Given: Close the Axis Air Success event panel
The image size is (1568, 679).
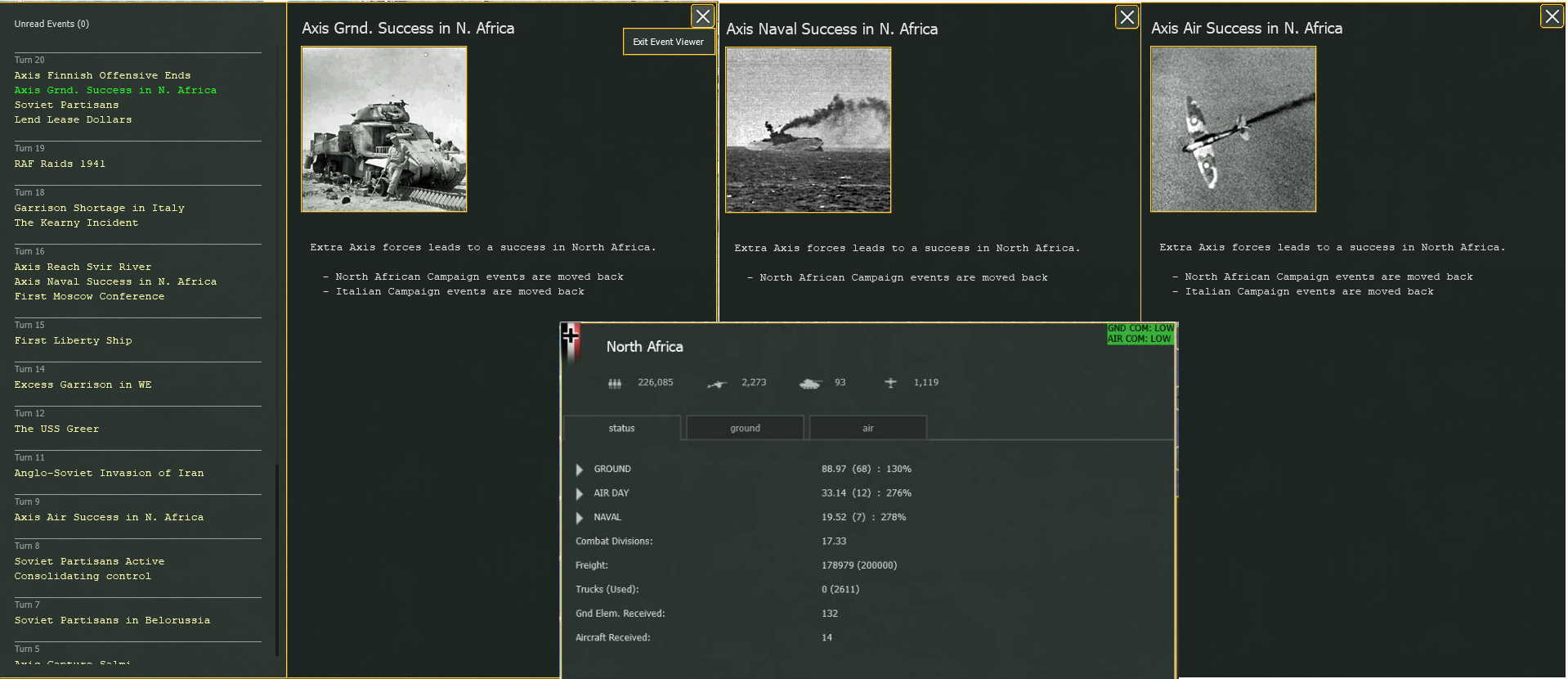Looking at the screenshot, I should click(x=1552, y=16).
